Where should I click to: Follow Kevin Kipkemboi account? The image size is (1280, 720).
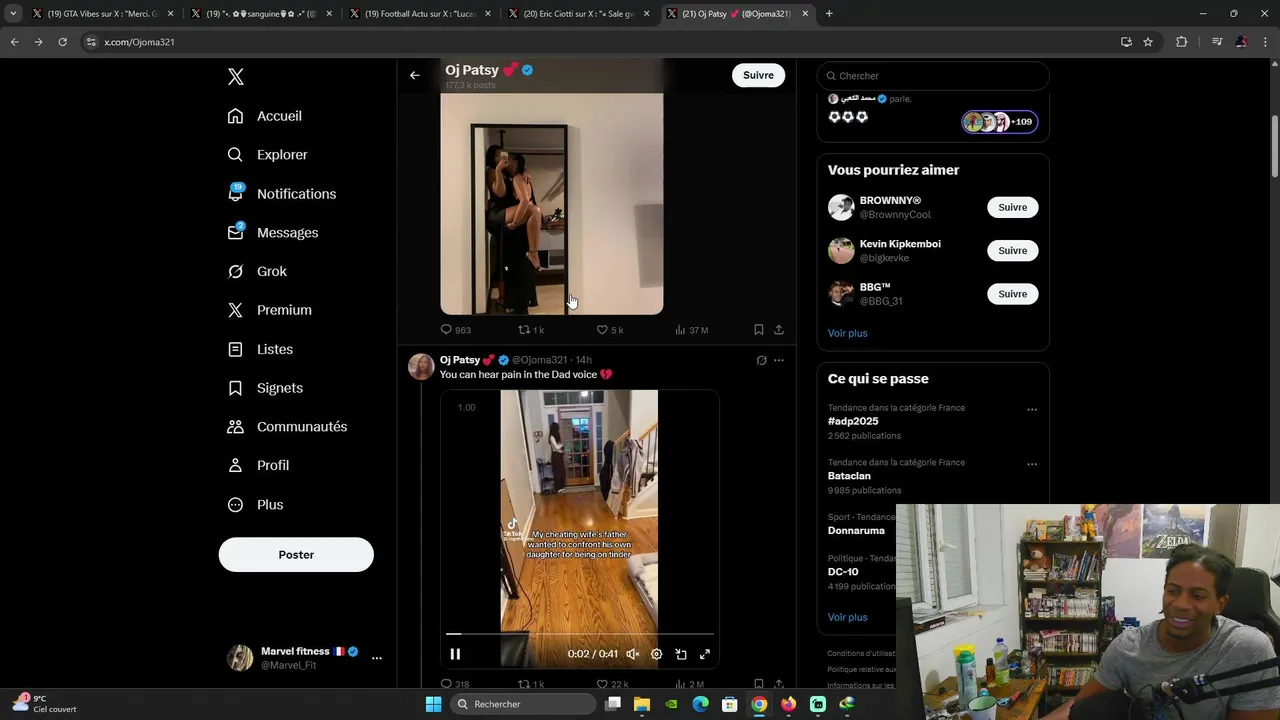(1012, 251)
